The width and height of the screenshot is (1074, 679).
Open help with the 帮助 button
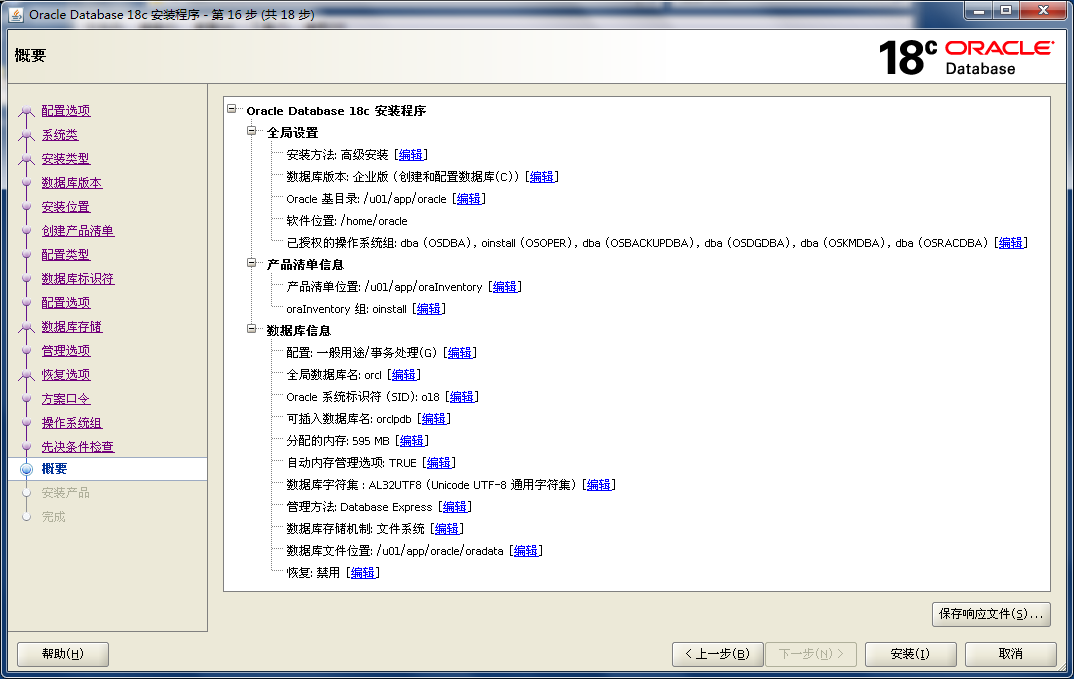tap(62, 654)
